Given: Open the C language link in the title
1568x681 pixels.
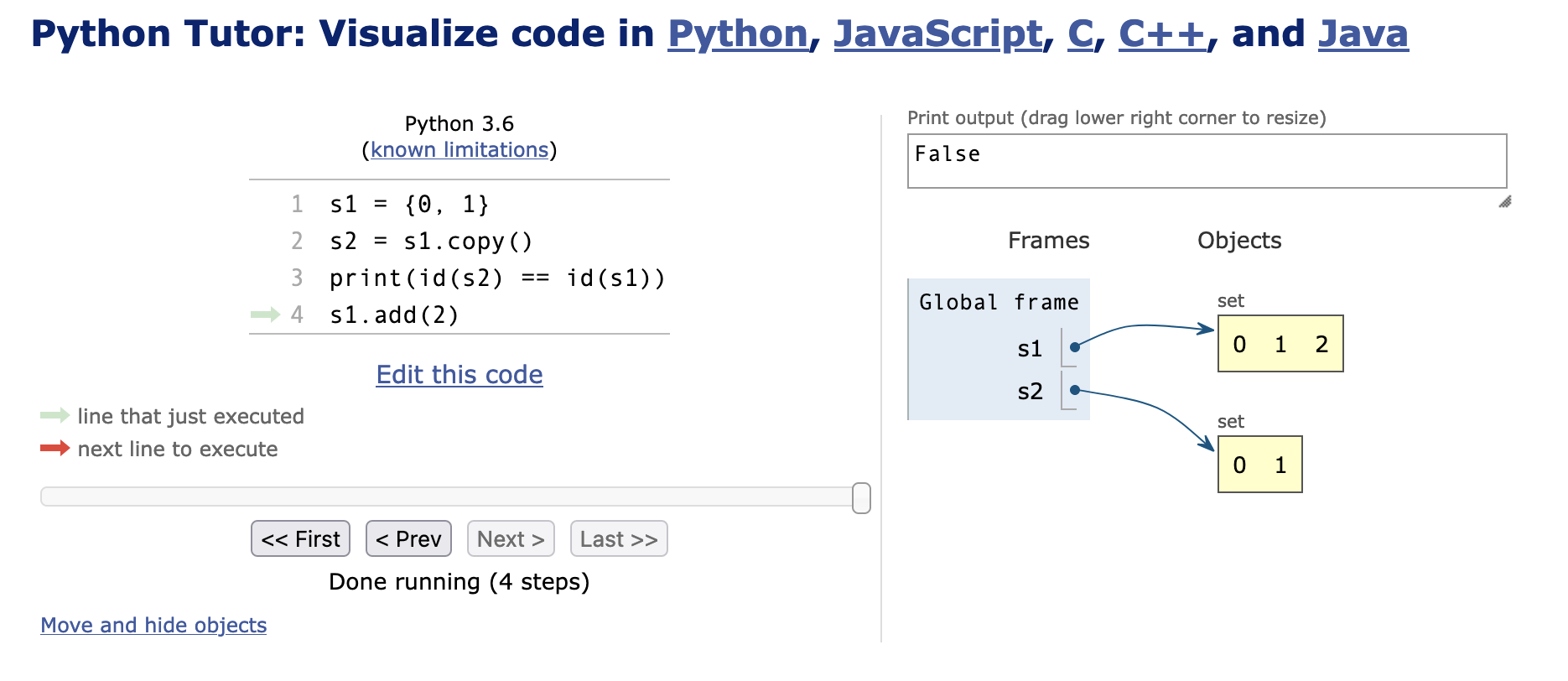Looking at the screenshot, I should point(1080,34).
